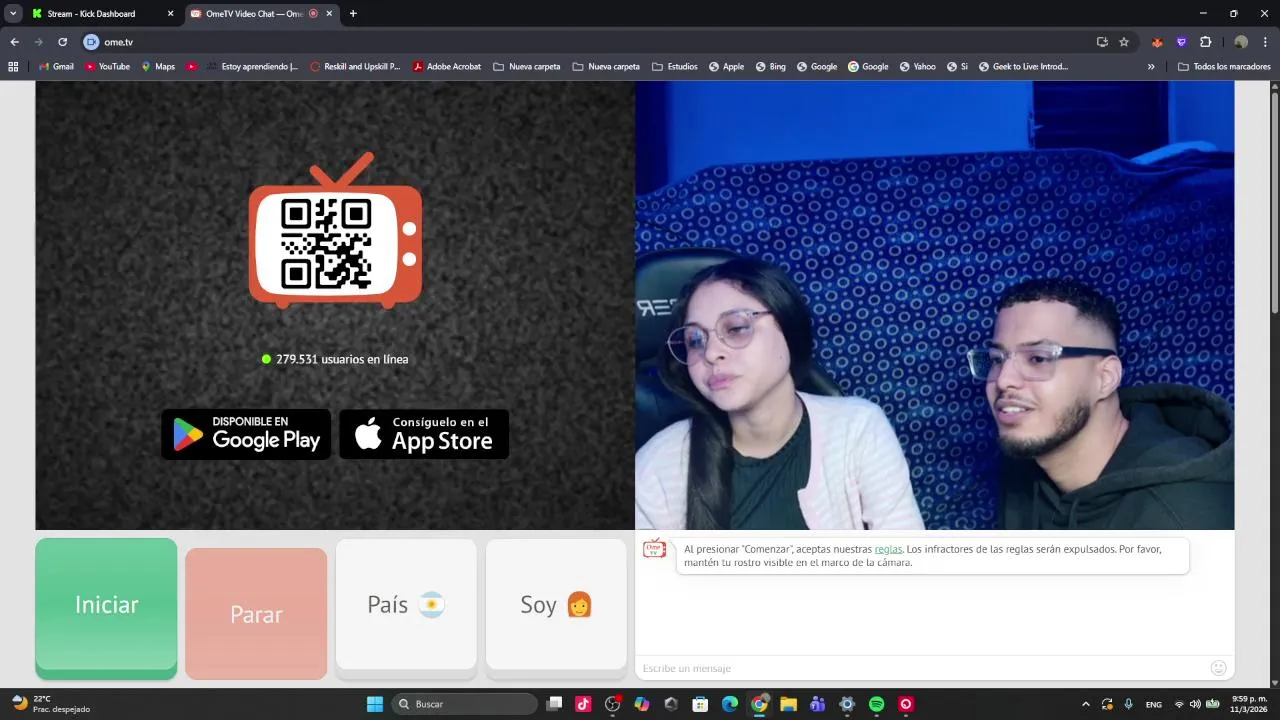This screenshot has height=720, width=1280.
Task: Open the tab search dropdown arrow
Action: click(x=13, y=14)
